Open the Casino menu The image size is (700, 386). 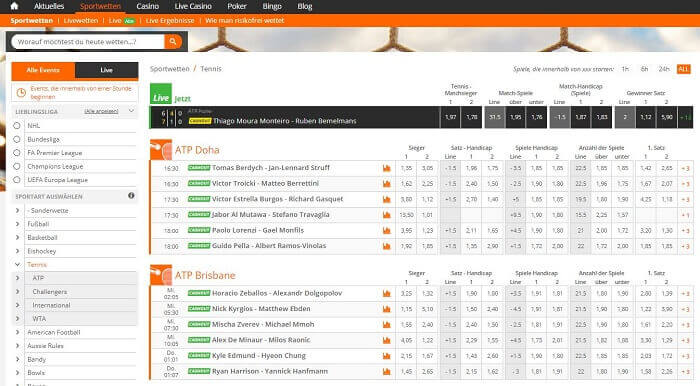[147, 6]
